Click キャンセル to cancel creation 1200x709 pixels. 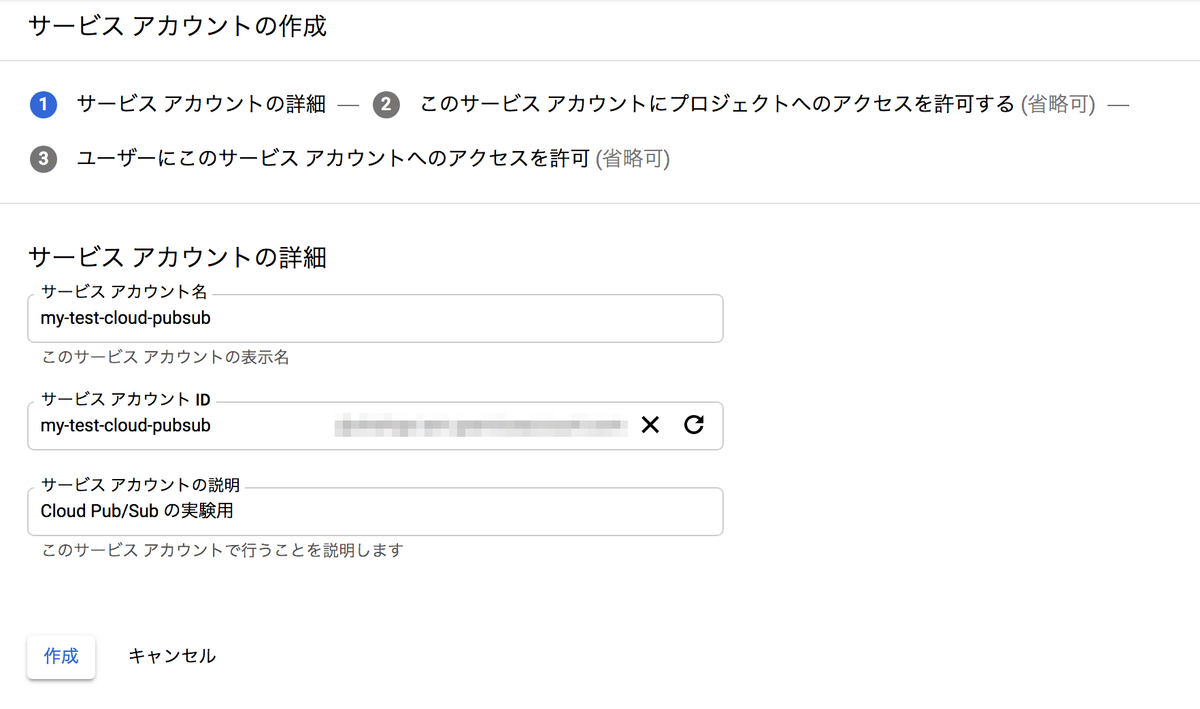[x=171, y=656]
